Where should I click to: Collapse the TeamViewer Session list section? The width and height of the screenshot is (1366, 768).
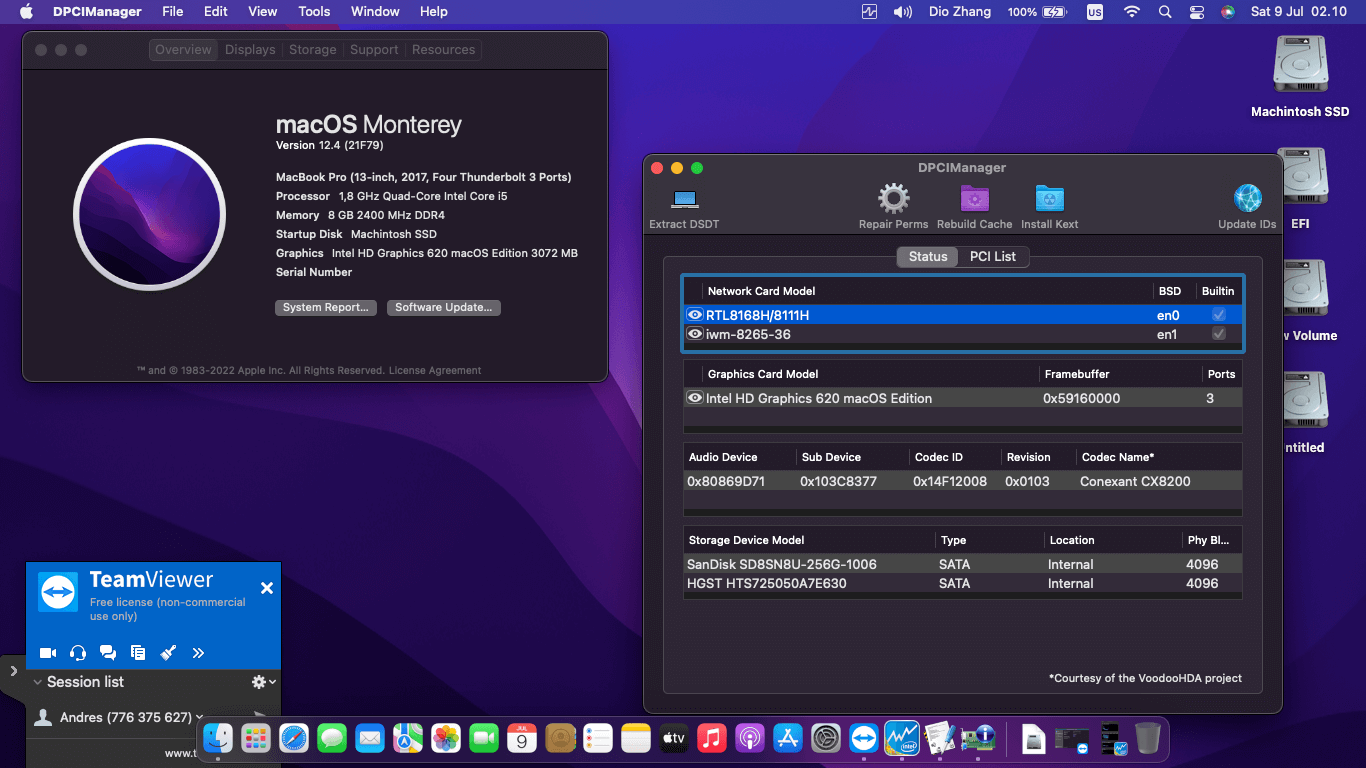pos(38,682)
